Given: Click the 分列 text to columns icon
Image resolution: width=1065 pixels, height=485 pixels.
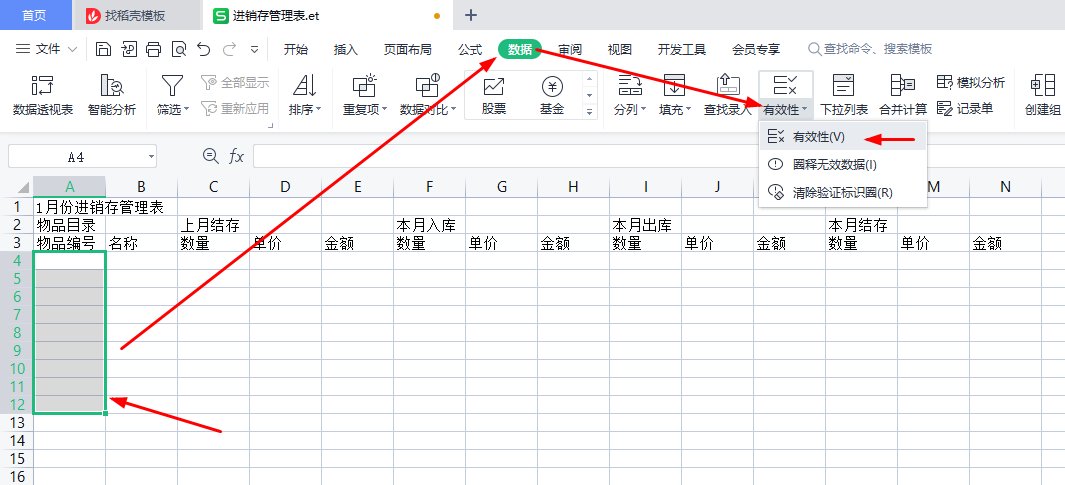Looking at the screenshot, I should (630, 86).
